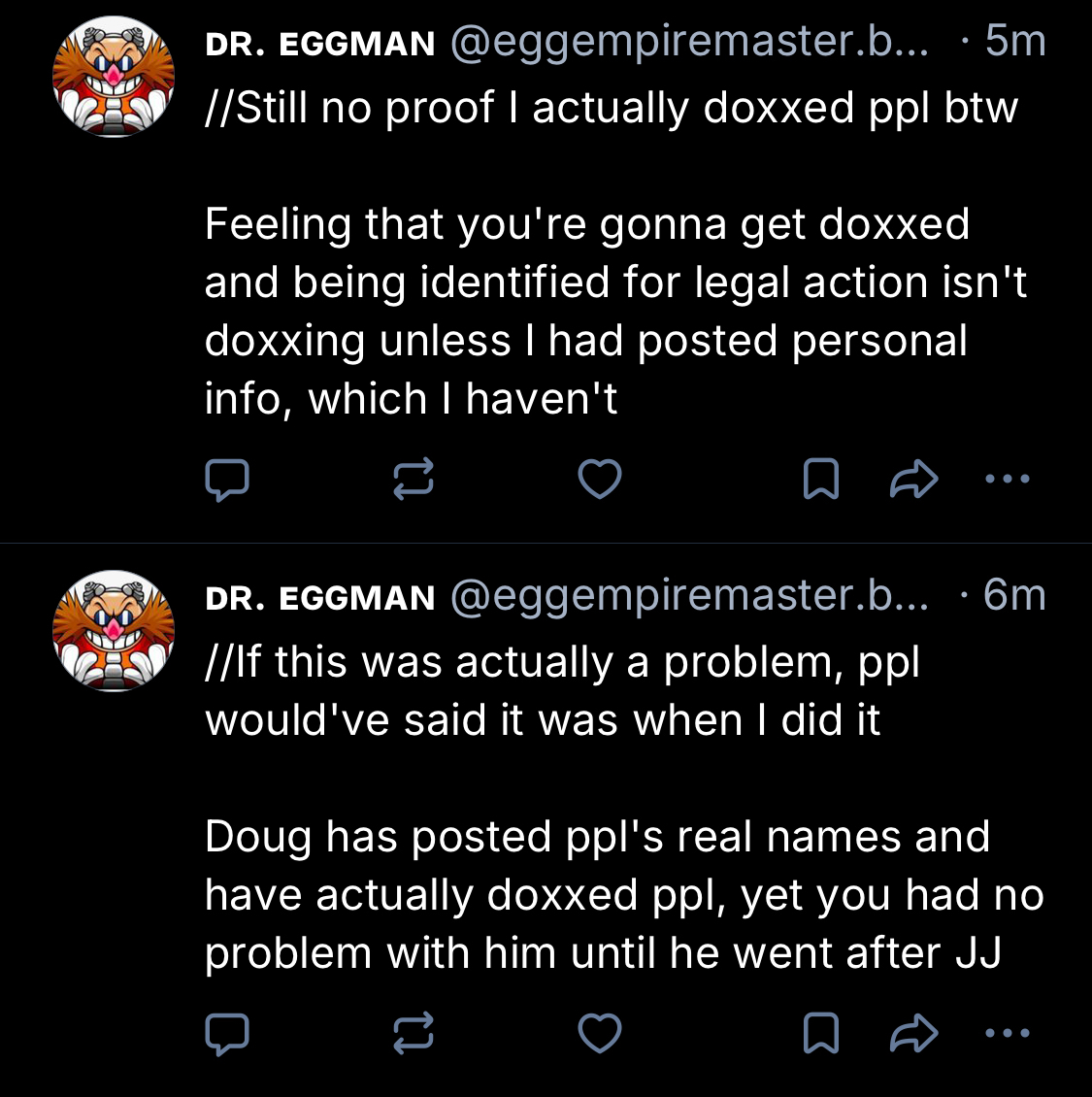This screenshot has height=1097, width=1092.
Task: Bookmark the 'Still no proof' post
Action: 821,480
